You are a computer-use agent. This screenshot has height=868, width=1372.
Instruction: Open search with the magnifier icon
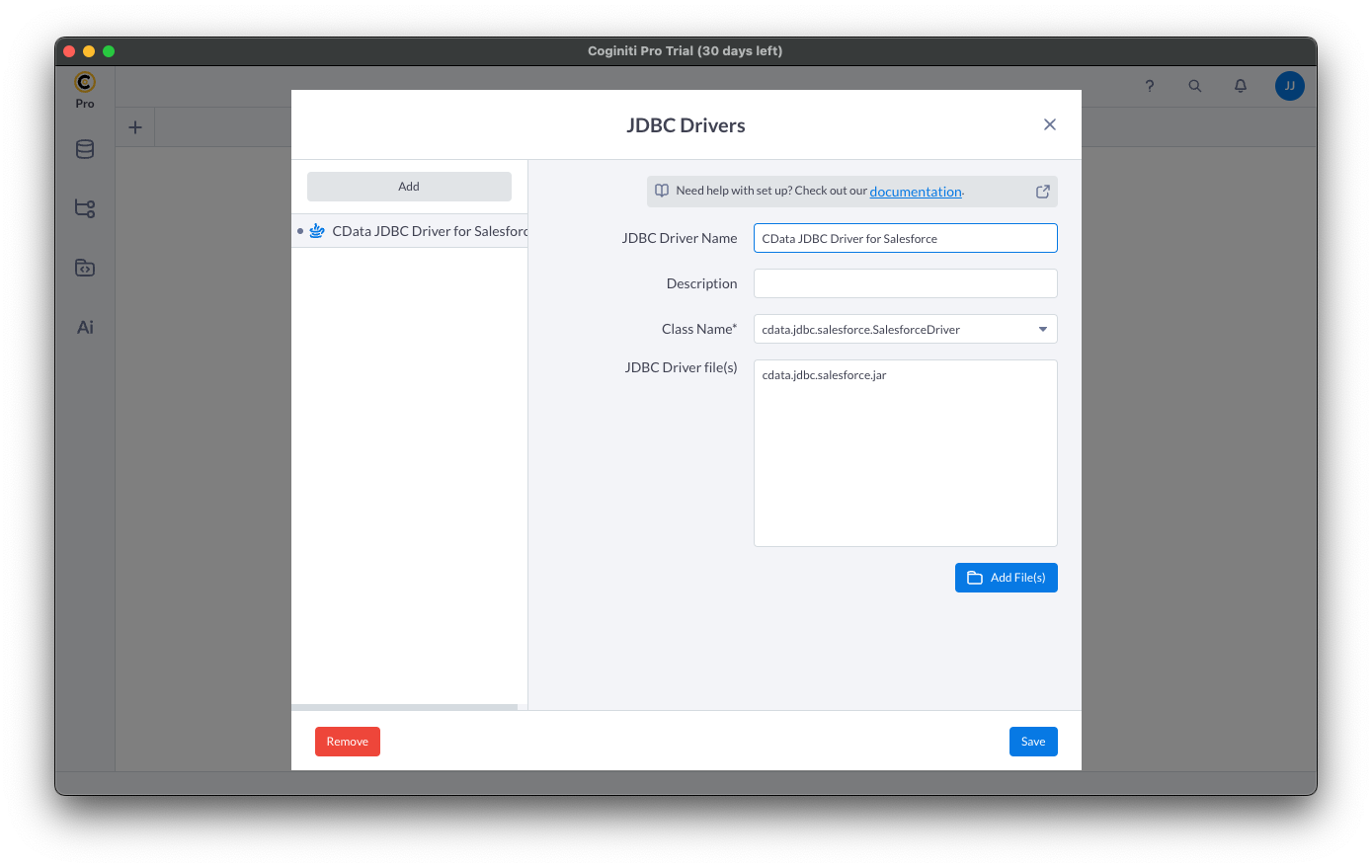tap(1194, 86)
